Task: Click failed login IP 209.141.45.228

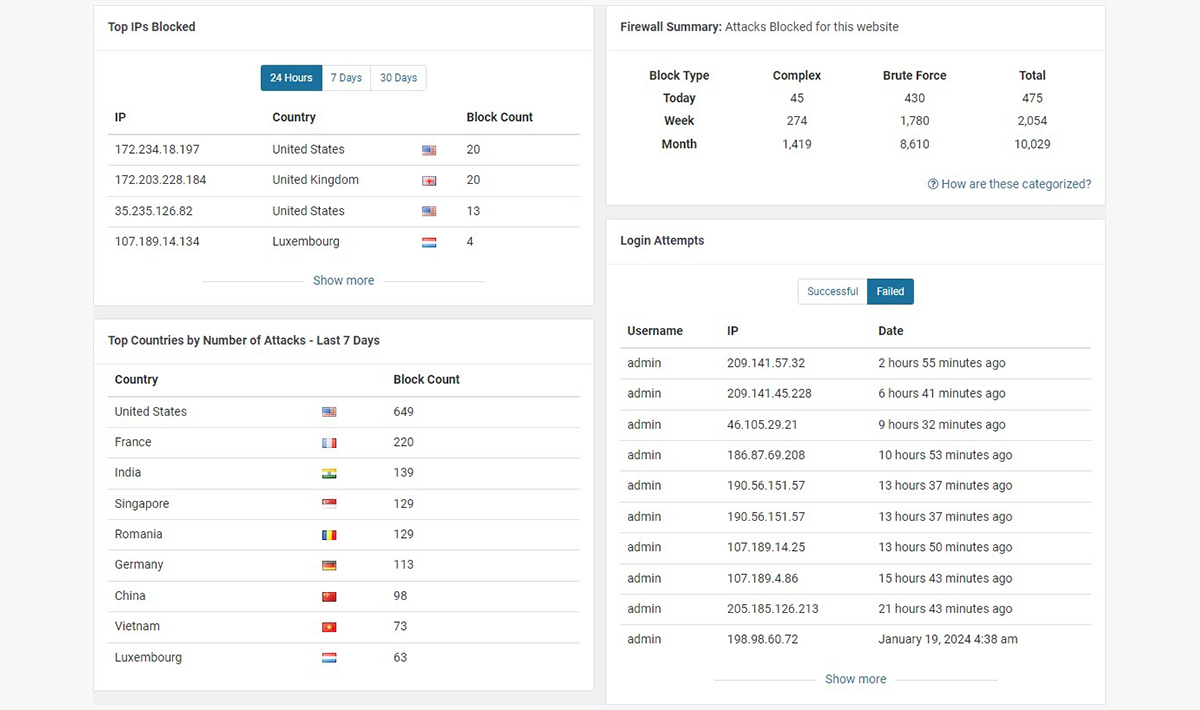Action: click(x=769, y=393)
